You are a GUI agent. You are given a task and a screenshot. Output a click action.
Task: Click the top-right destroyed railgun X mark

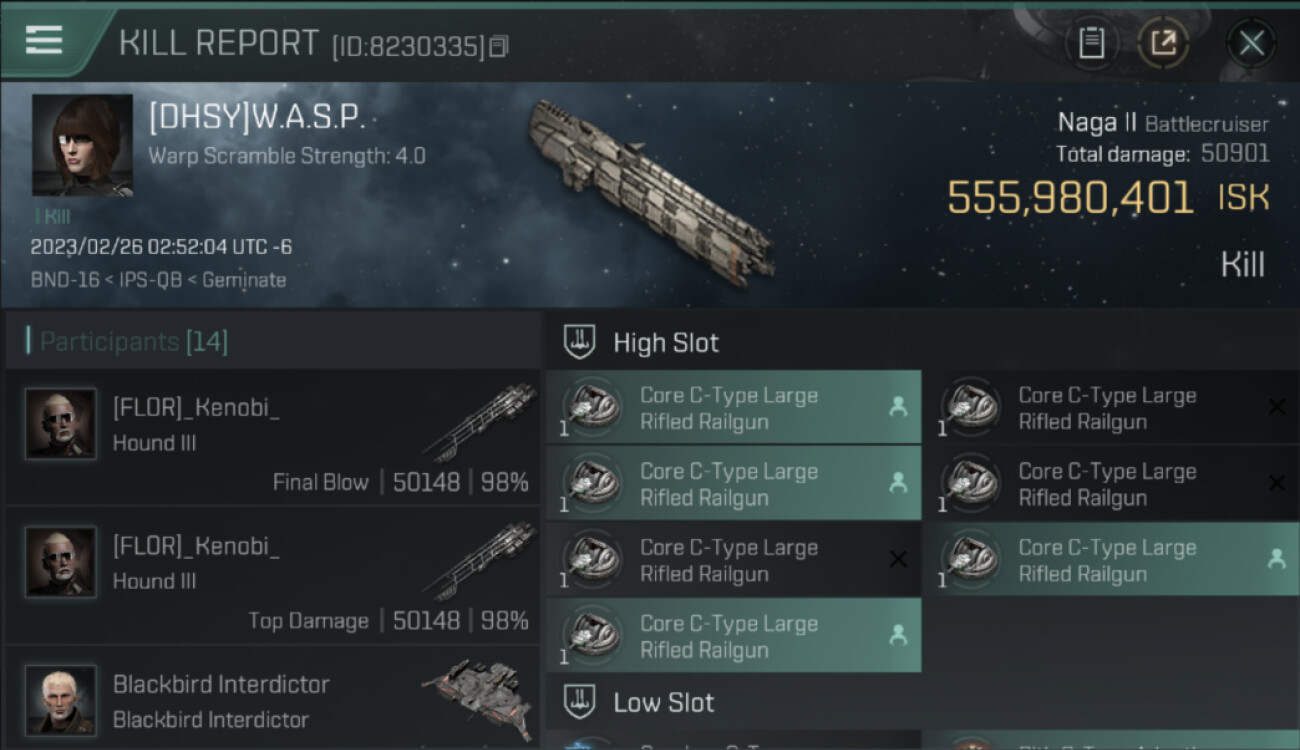[1276, 407]
